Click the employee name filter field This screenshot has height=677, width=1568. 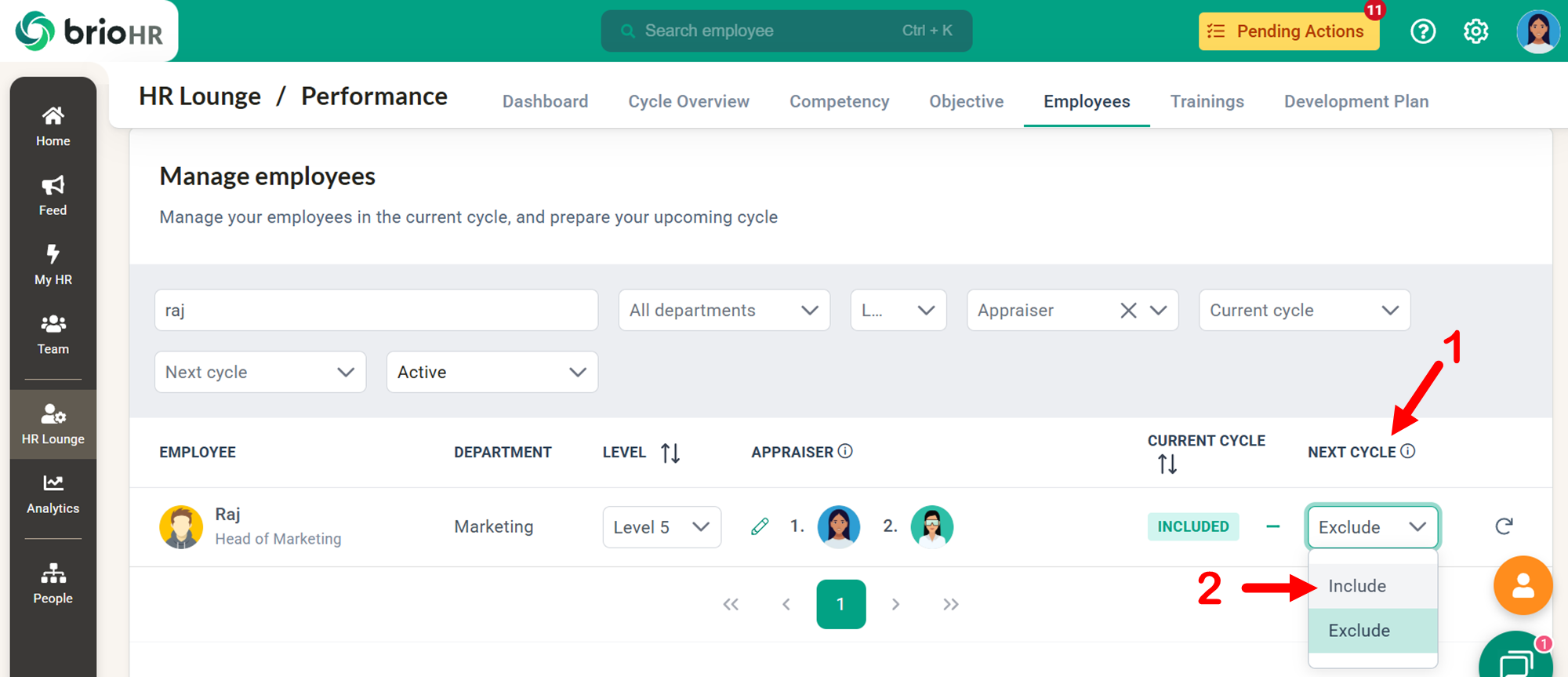(x=376, y=311)
